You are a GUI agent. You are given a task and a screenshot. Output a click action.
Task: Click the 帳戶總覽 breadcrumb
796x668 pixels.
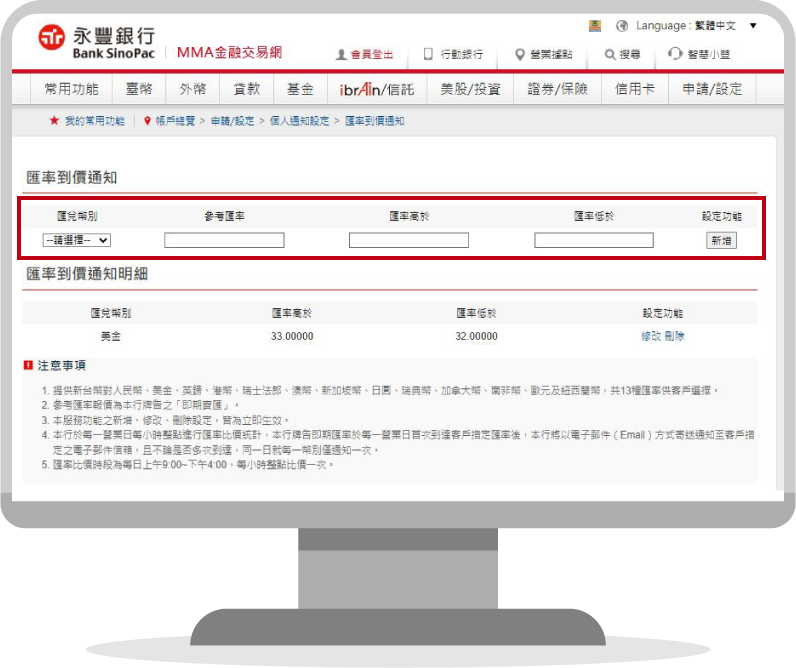175,121
